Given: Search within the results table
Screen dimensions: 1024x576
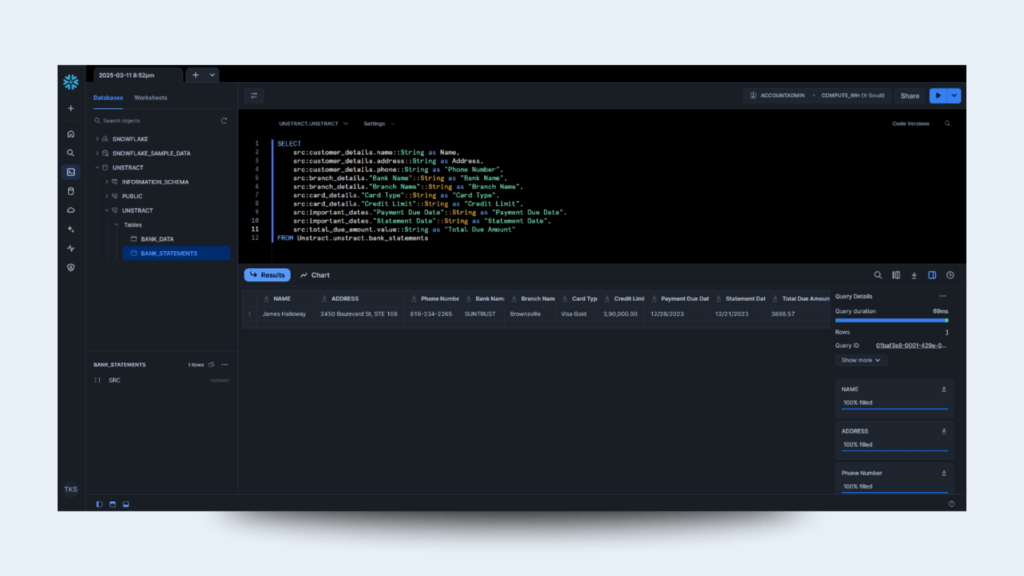Looking at the screenshot, I should [878, 275].
